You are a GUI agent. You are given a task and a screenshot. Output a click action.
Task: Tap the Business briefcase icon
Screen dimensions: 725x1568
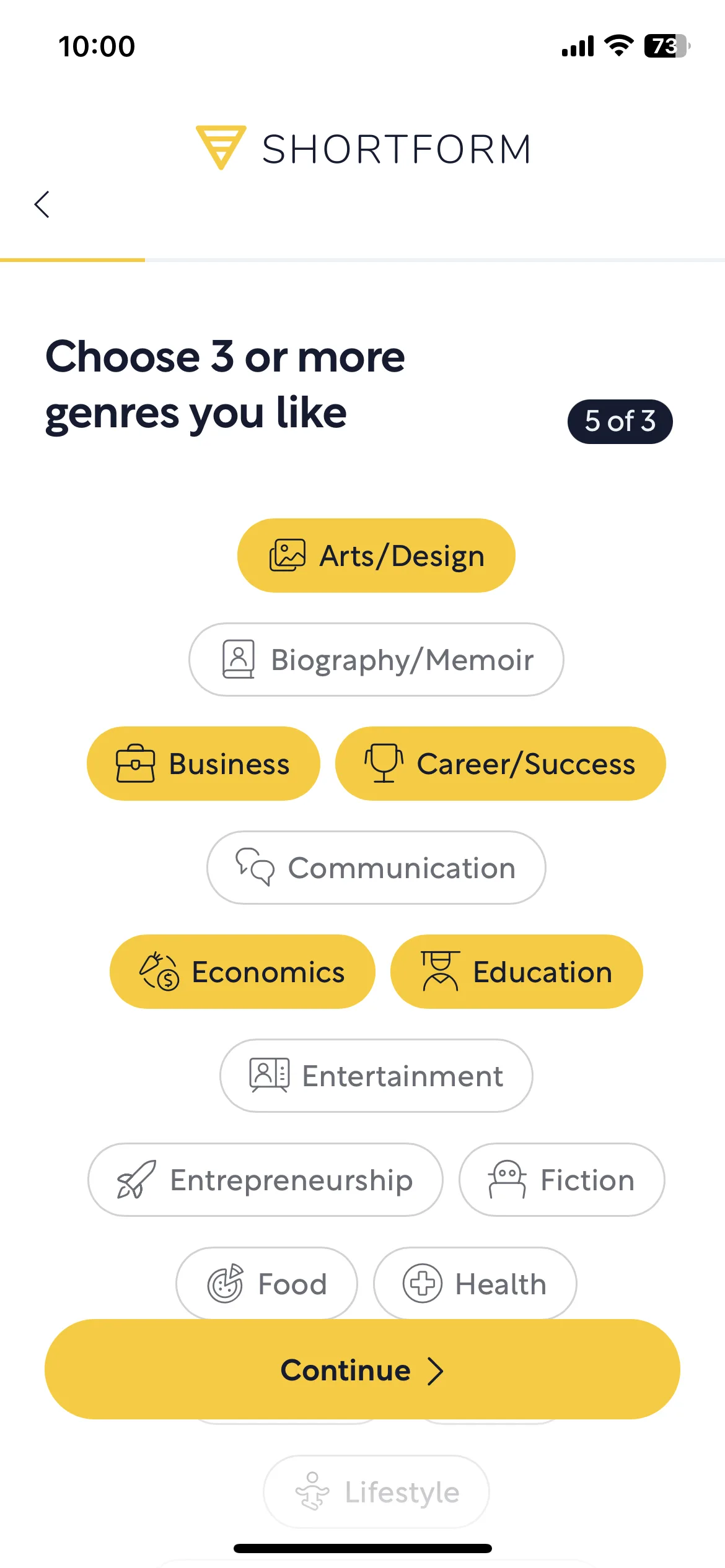point(135,763)
